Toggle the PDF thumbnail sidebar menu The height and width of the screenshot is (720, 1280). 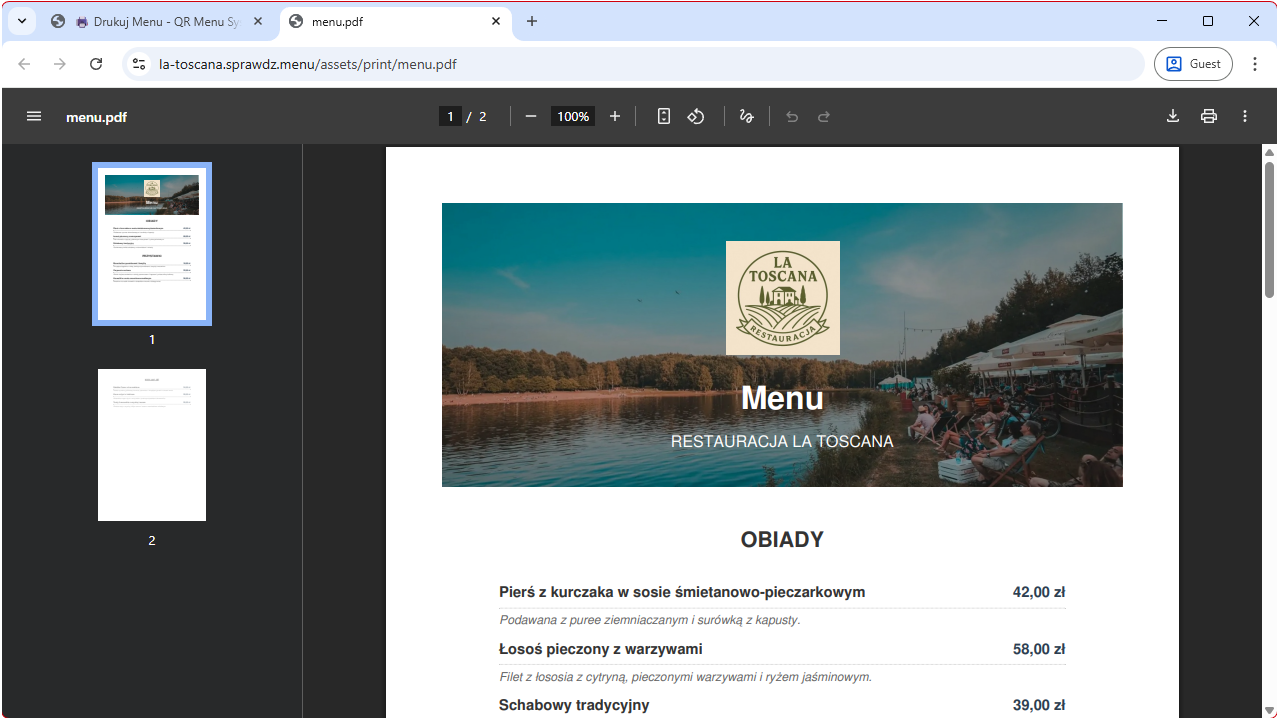pos(33,116)
